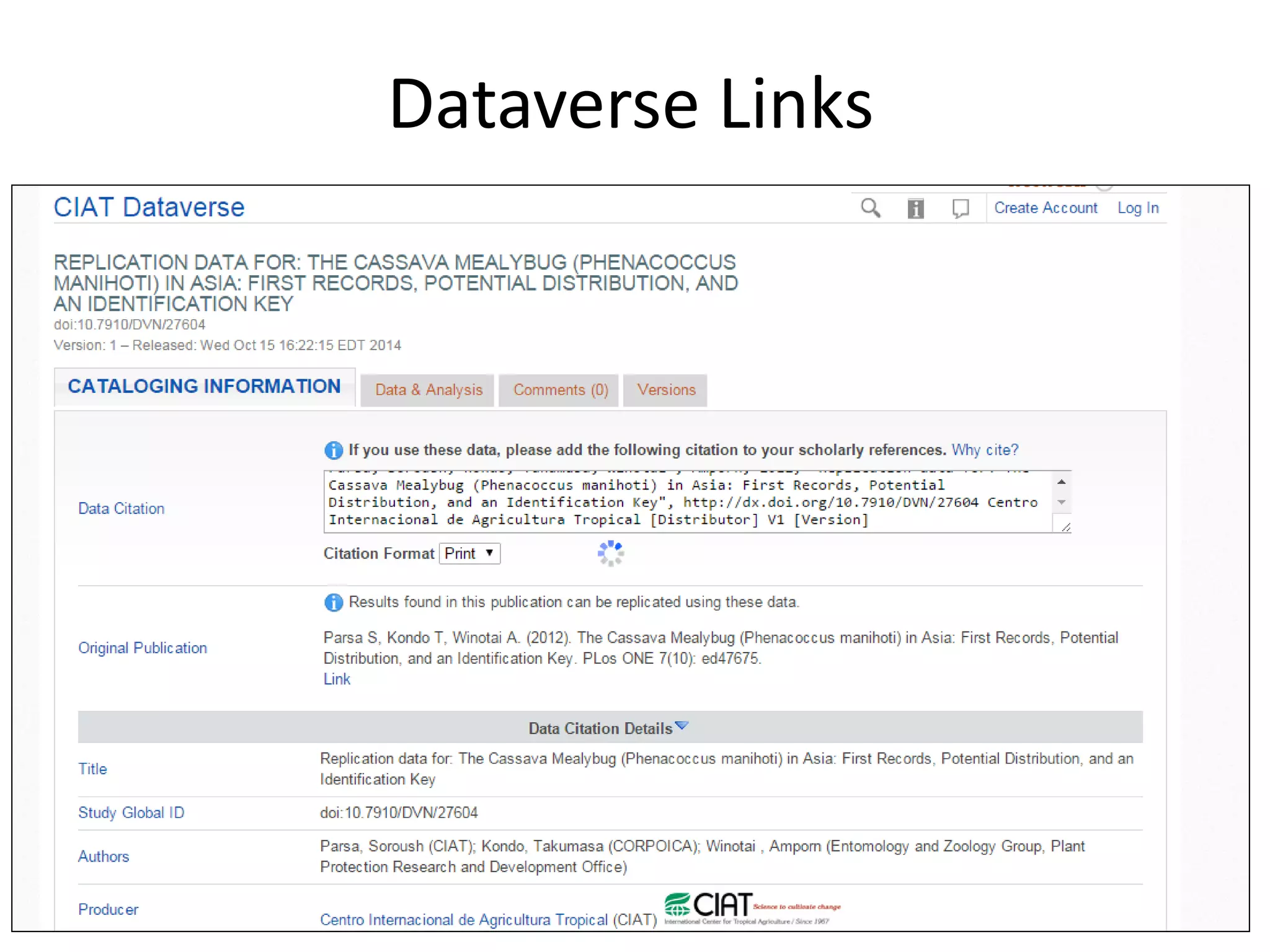Click the Data Citation label
1270x952 pixels.
tap(122, 509)
